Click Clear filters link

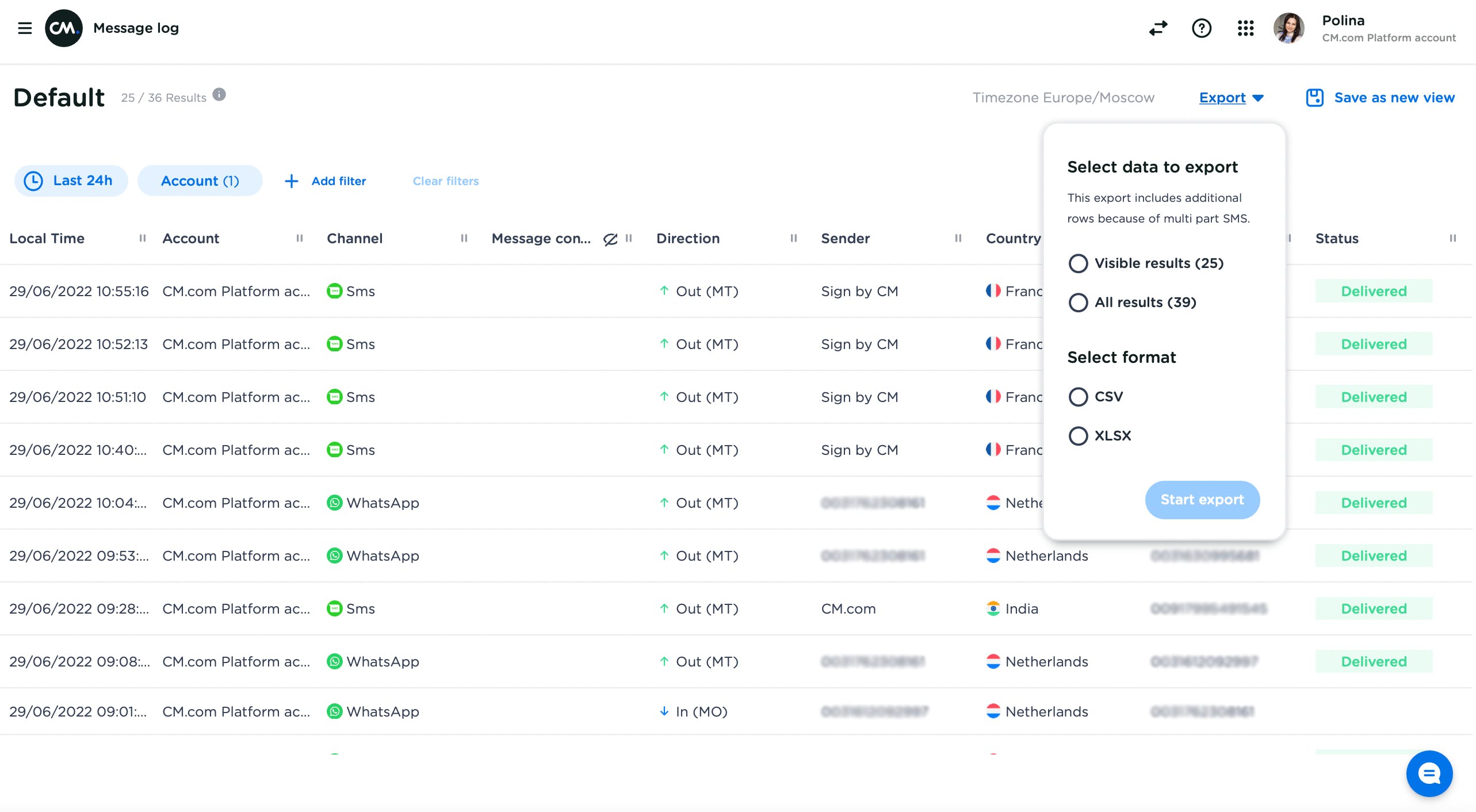click(445, 181)
